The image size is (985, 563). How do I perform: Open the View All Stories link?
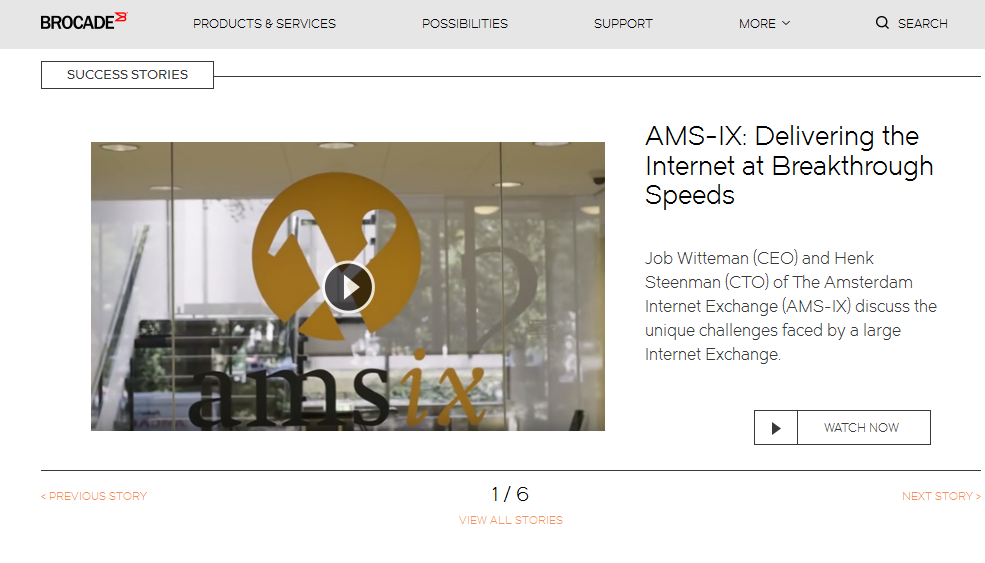pyautogui.click(x=511, y=520)
